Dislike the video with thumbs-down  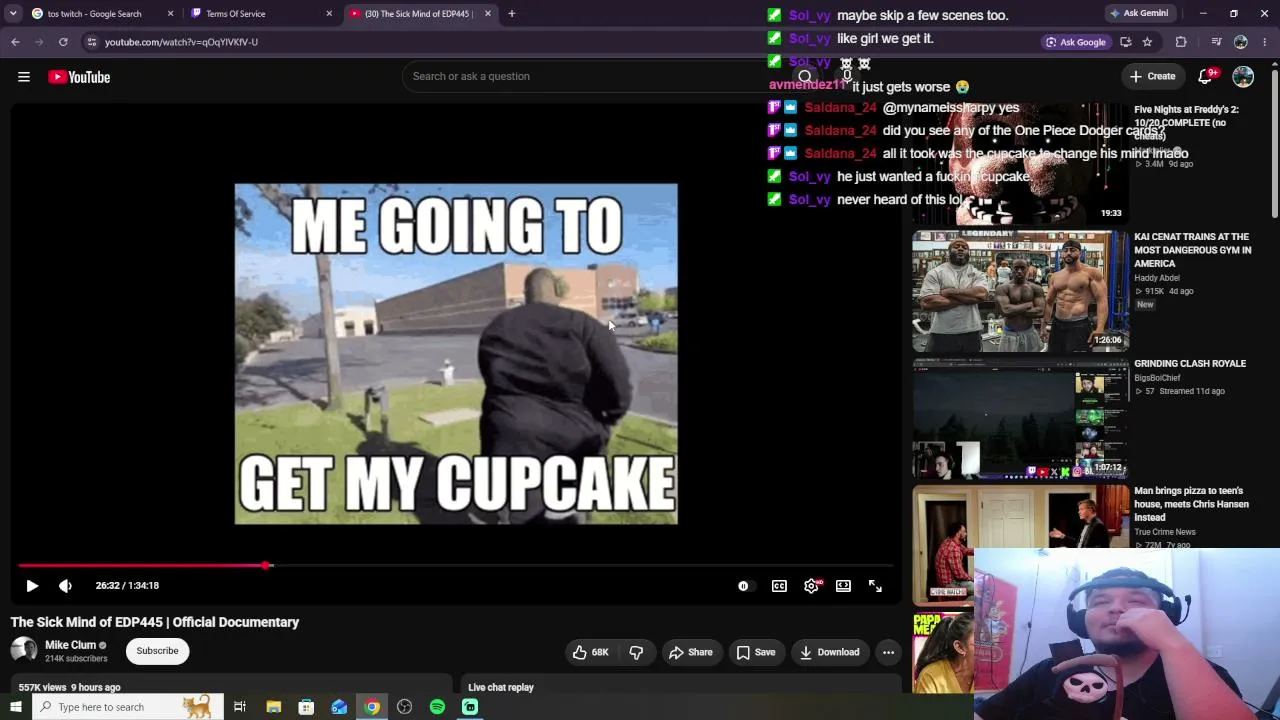tap(636, 652)
